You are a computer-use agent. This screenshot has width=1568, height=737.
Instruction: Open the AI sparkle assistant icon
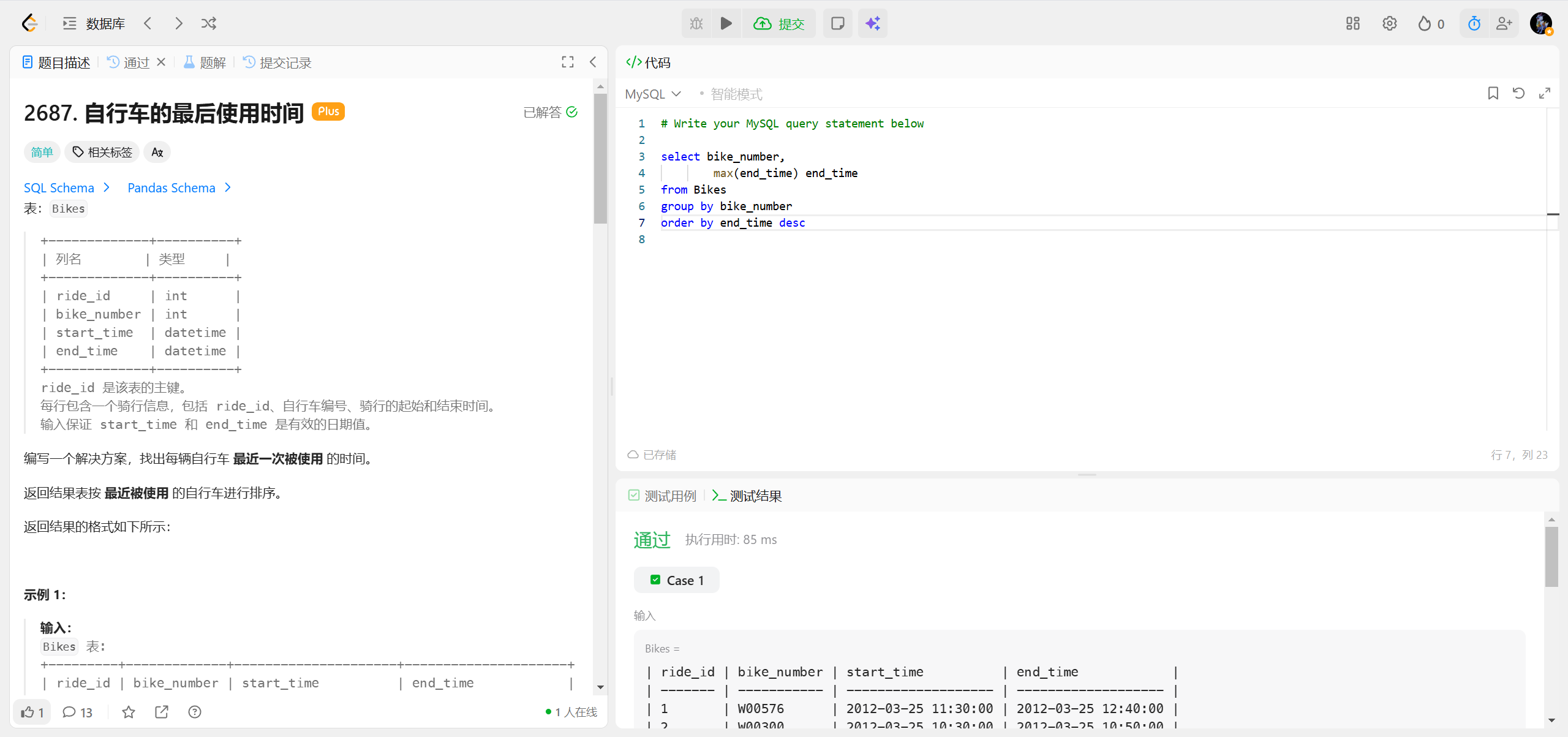tap(873, 23)
